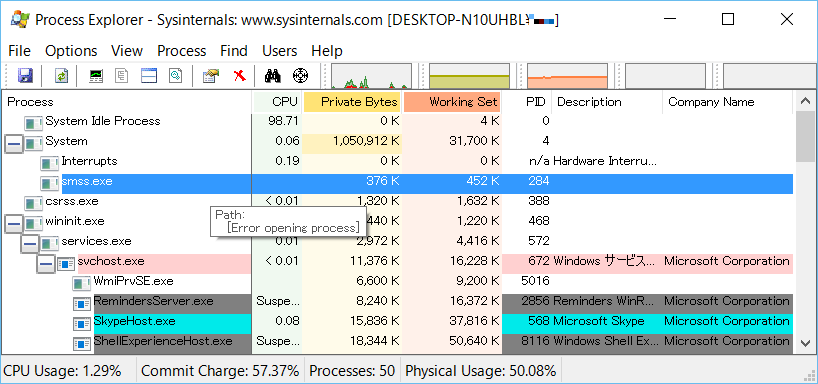Click the scroll down arrow of the process list
Viewport: 818px width, 384px height.
pyautogui.click(x=805, y=343)
